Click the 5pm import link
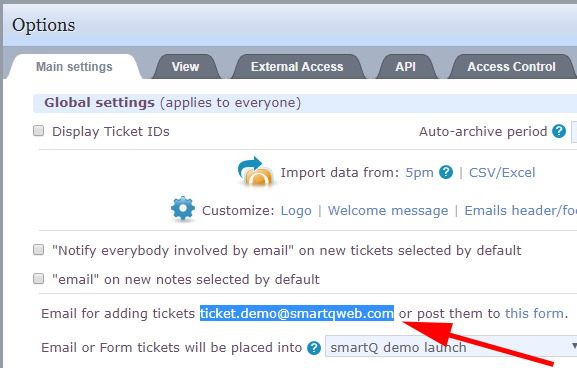577x368 pixels. [419, 172]
